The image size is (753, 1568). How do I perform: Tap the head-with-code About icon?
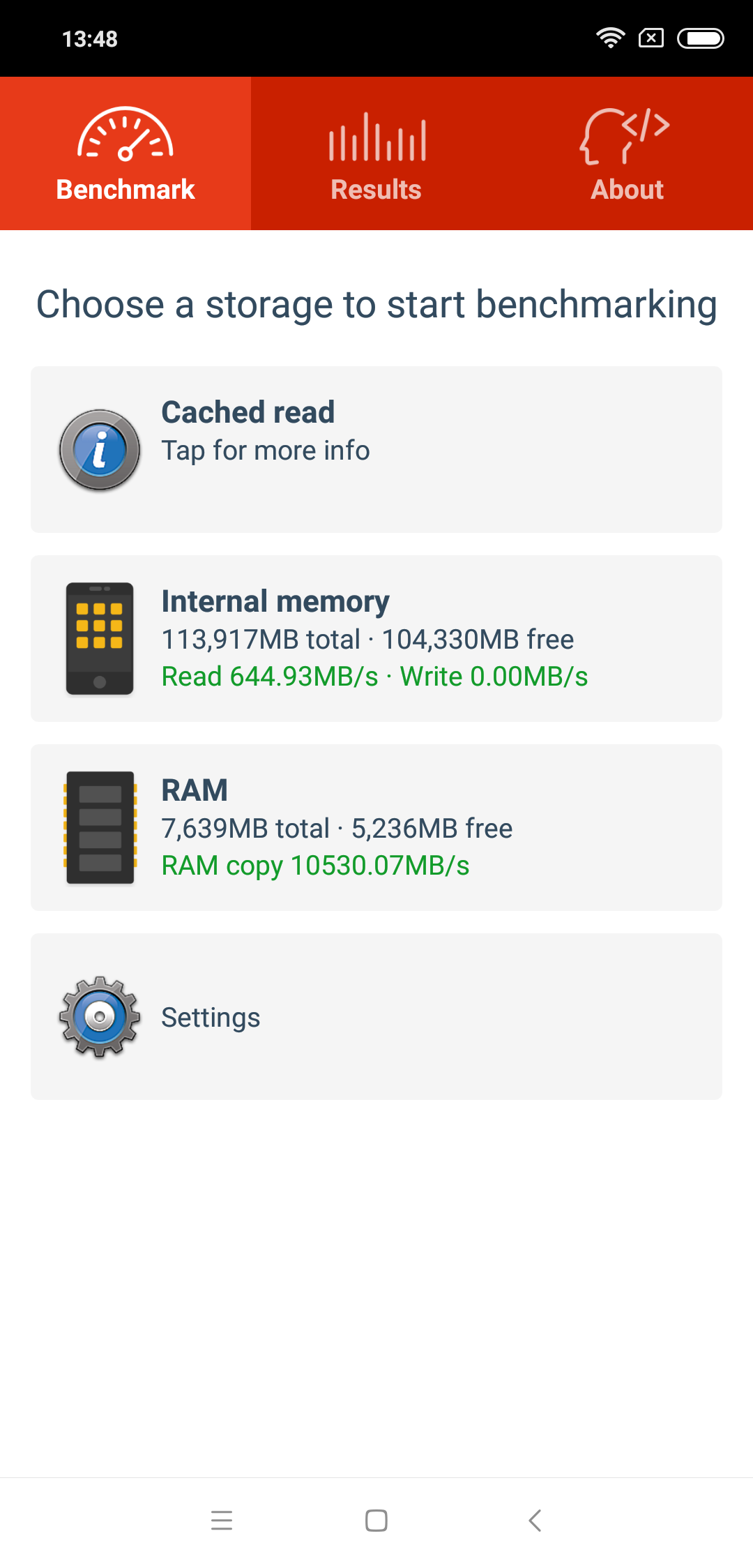point(625,136)
